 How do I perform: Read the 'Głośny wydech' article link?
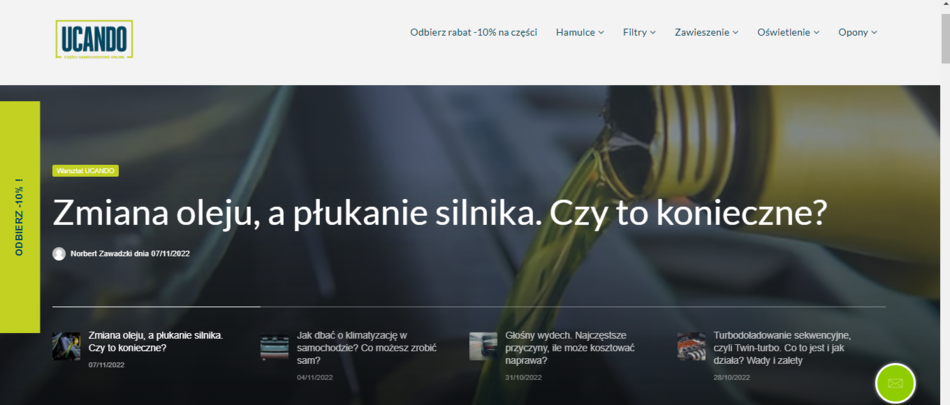pos(570,348)
